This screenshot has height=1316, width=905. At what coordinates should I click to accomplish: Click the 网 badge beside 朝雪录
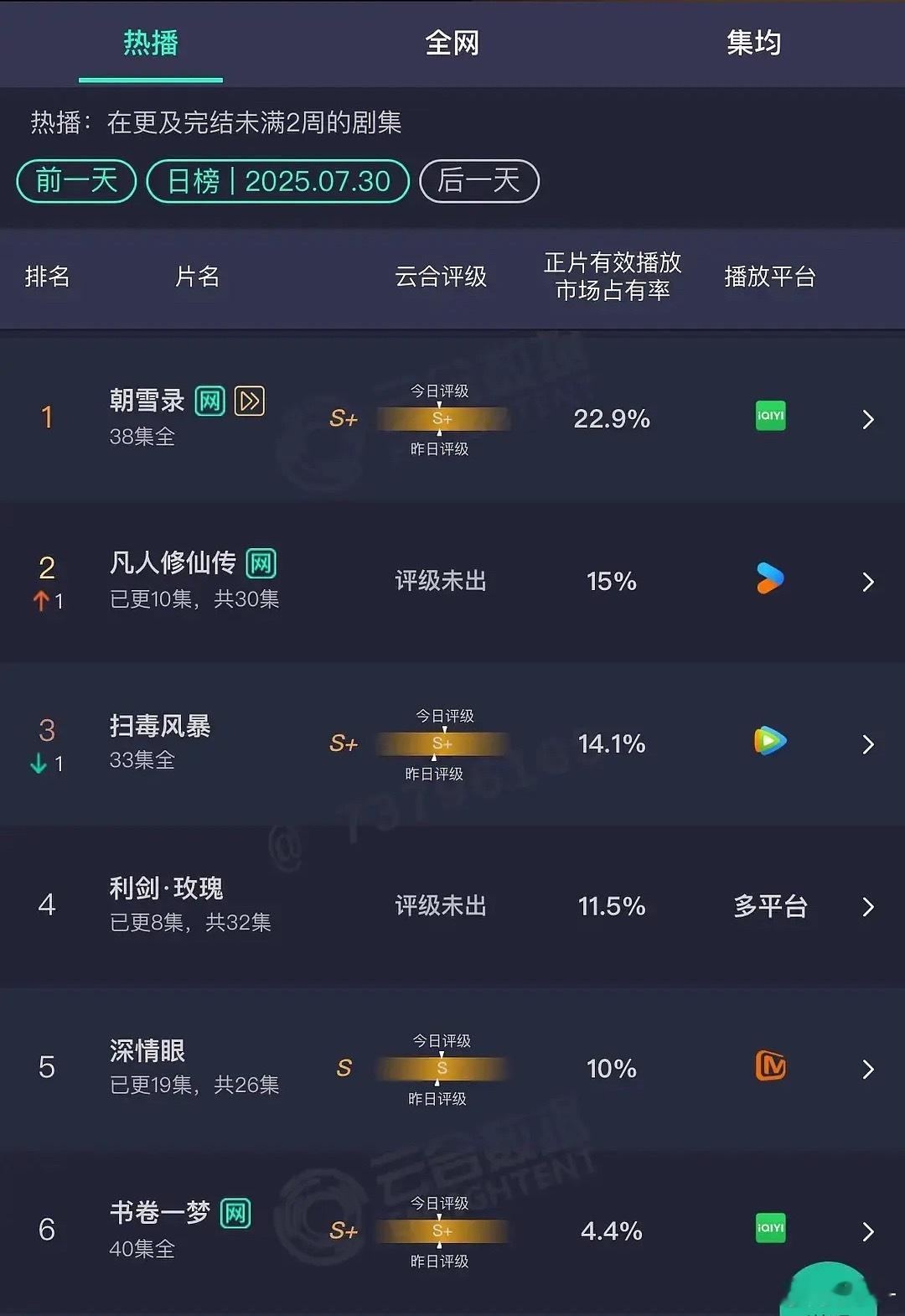pyautogui.click(x=210, y=401)
